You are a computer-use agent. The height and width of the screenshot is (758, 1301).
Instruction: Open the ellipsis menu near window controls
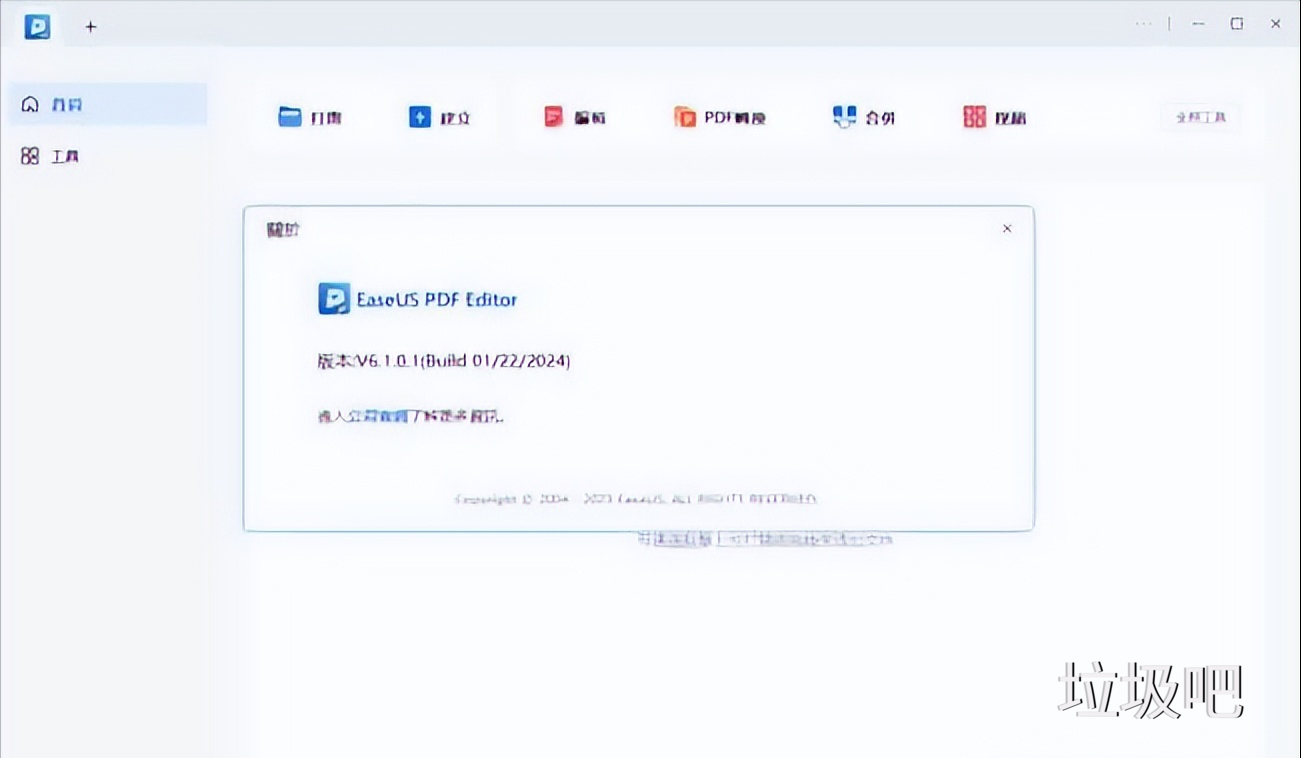pyautogui.click(x=1143, y=23)
